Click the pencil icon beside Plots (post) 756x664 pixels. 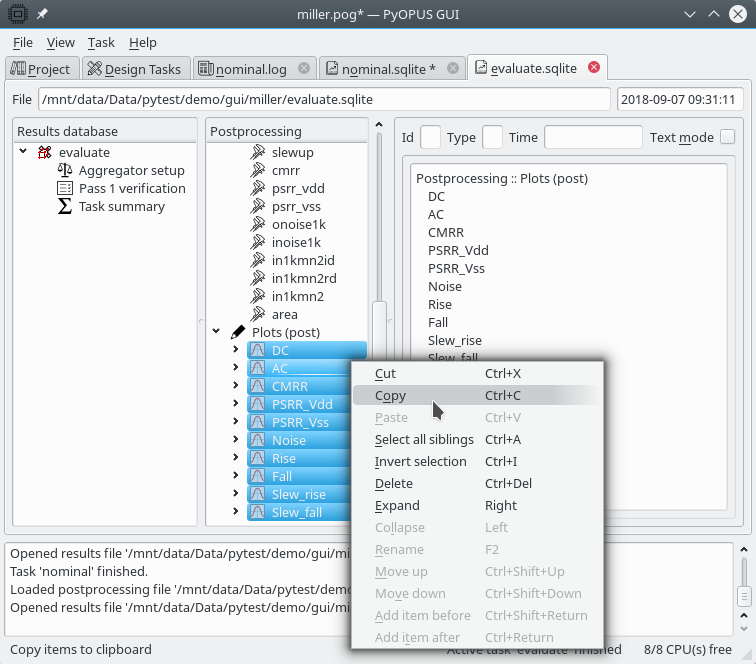pos(238,333)
